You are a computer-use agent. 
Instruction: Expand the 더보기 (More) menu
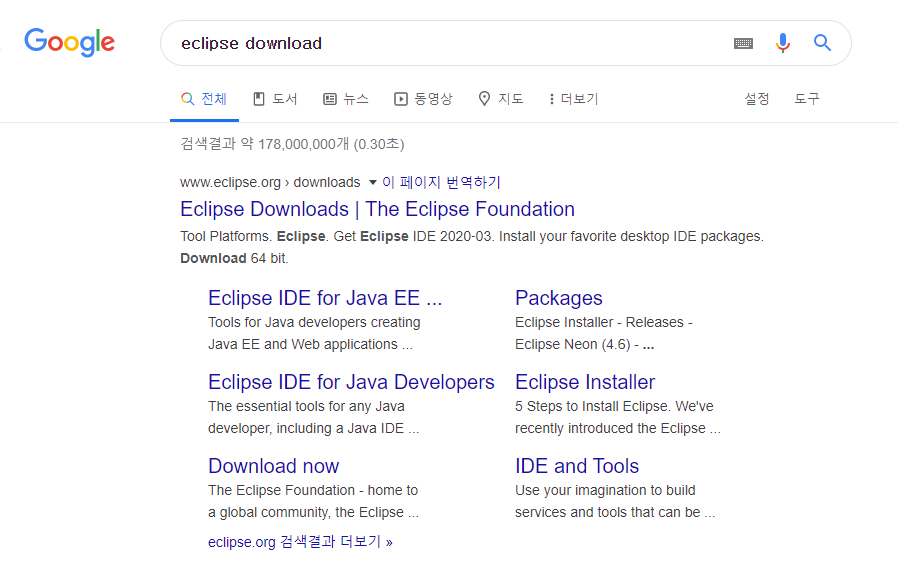coord(573,99)
